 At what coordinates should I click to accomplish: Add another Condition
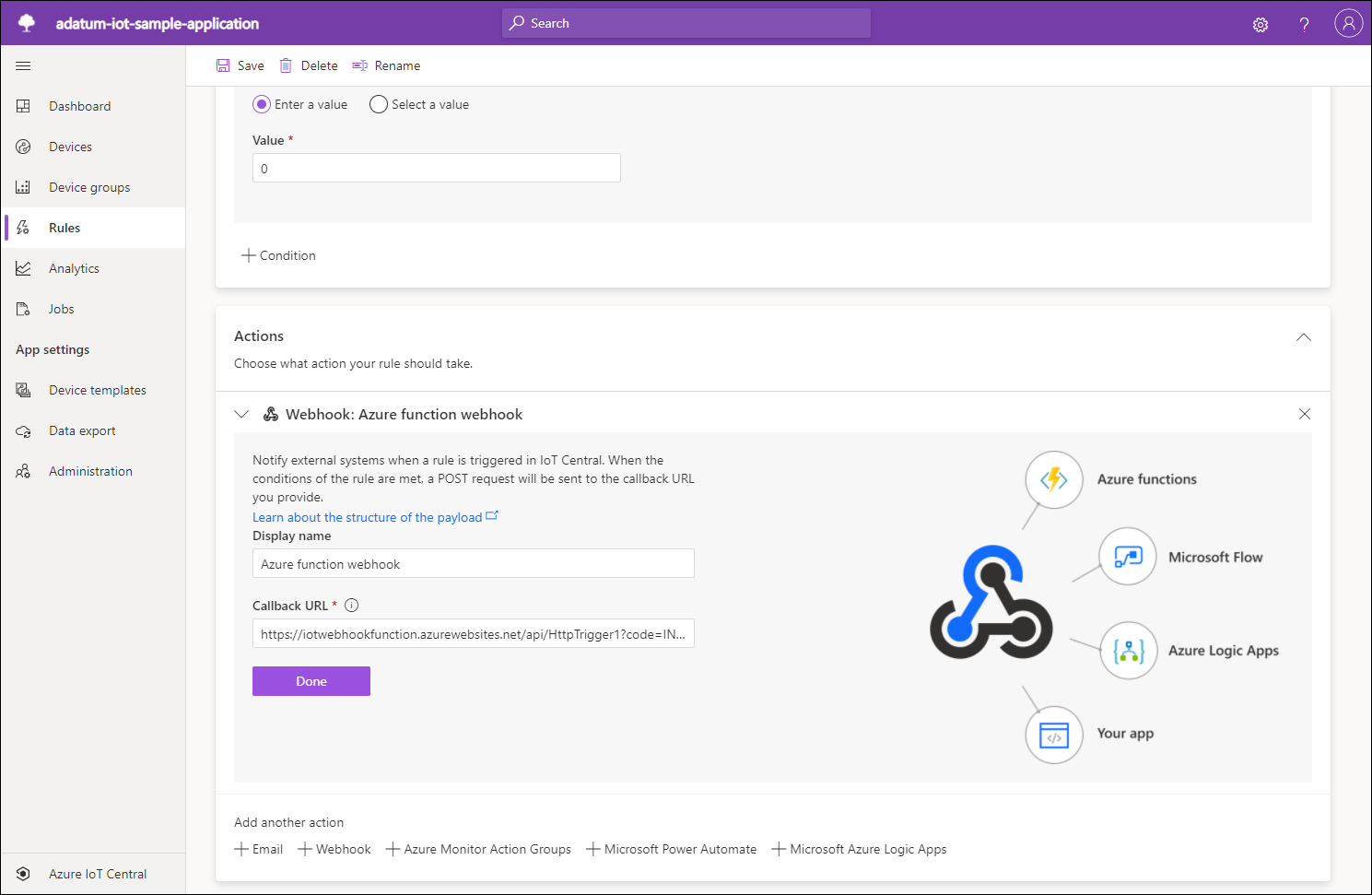[278, 255]
